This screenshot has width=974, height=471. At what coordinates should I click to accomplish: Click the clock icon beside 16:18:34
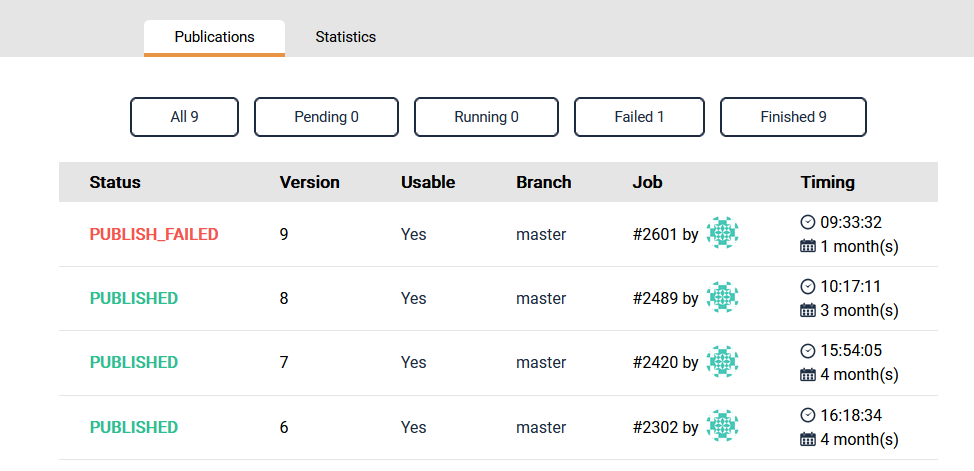click(808, 415)
